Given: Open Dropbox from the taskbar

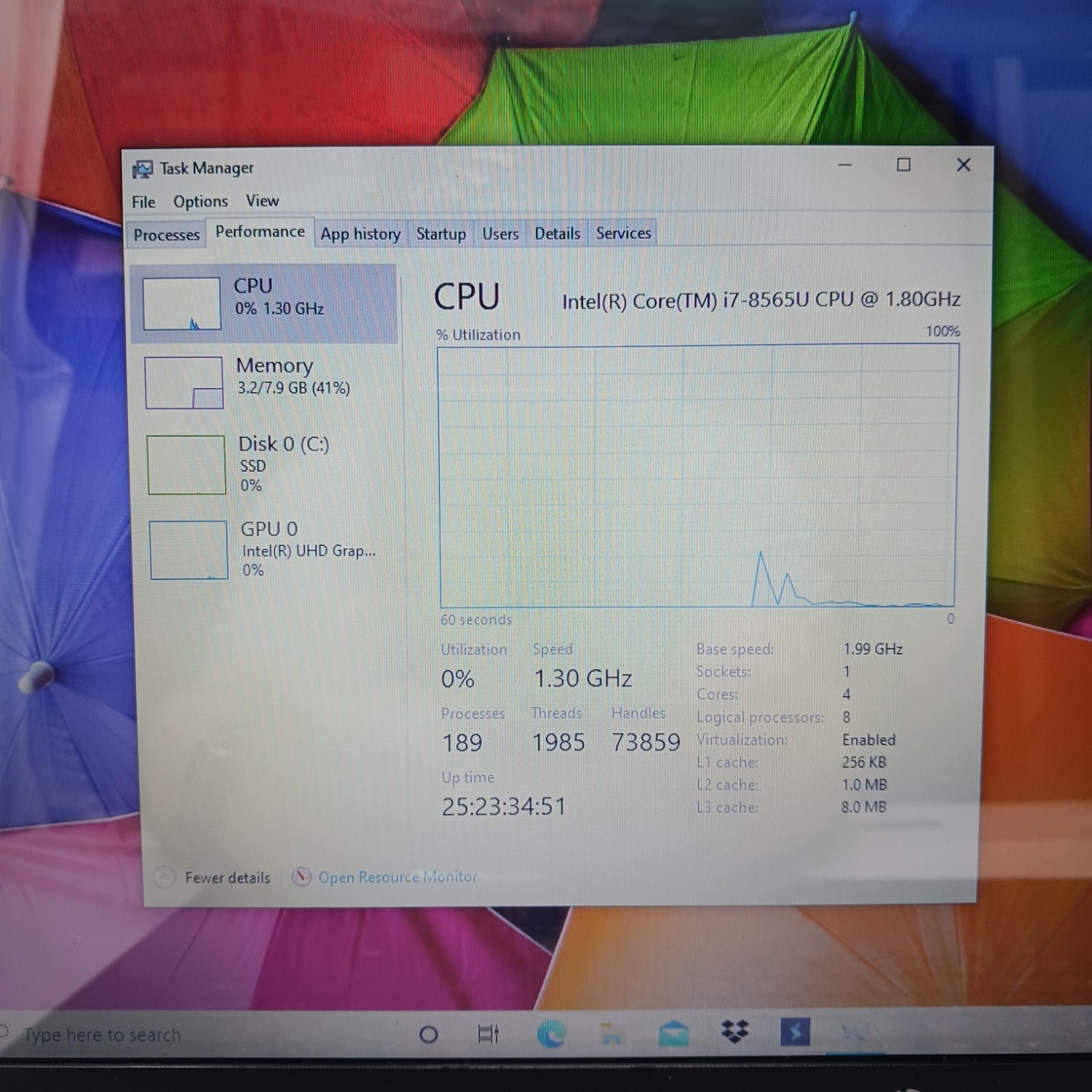Looking at the screenshot, I should point(735,1032).
